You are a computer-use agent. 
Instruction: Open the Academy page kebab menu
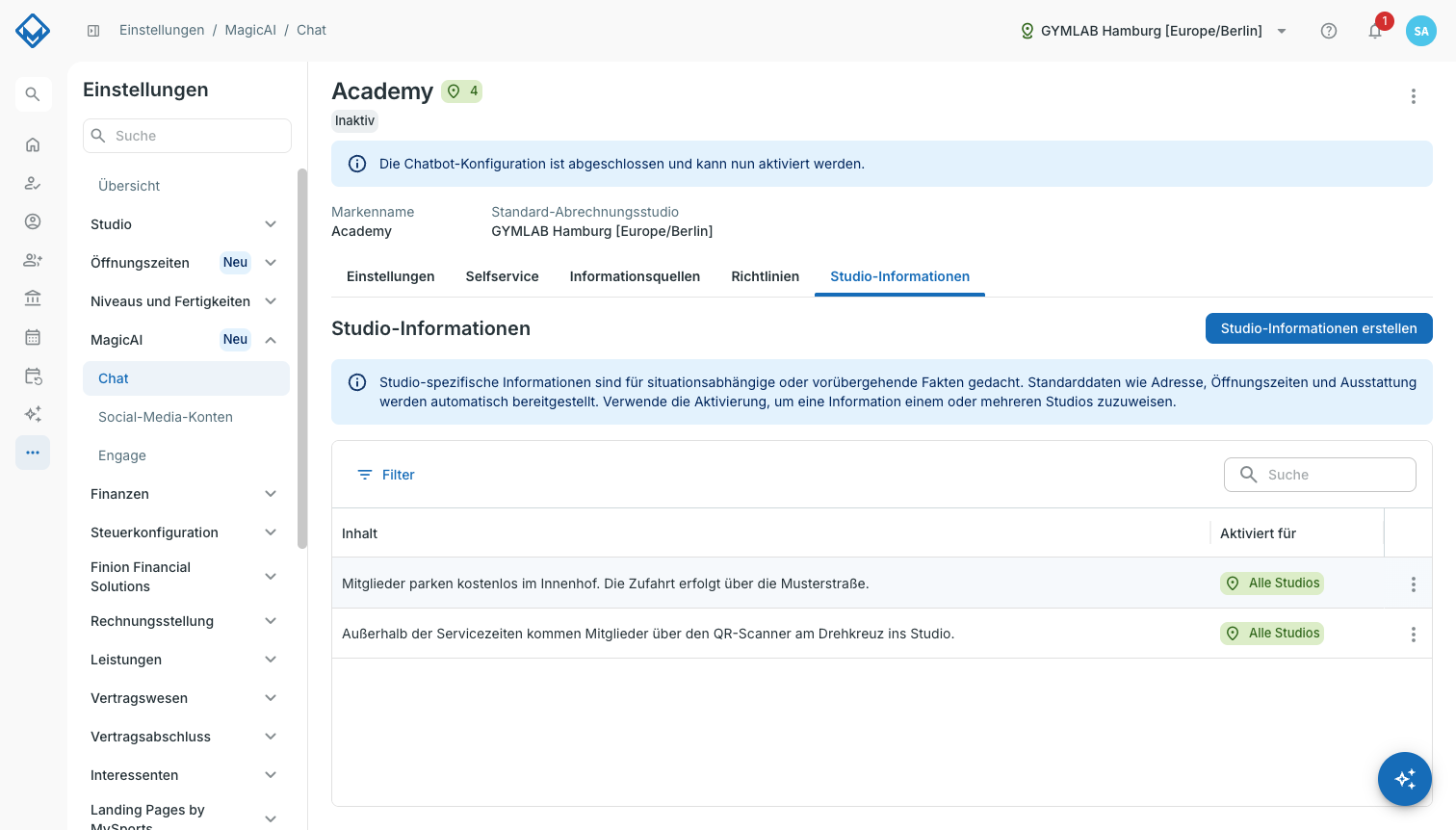1414,96
